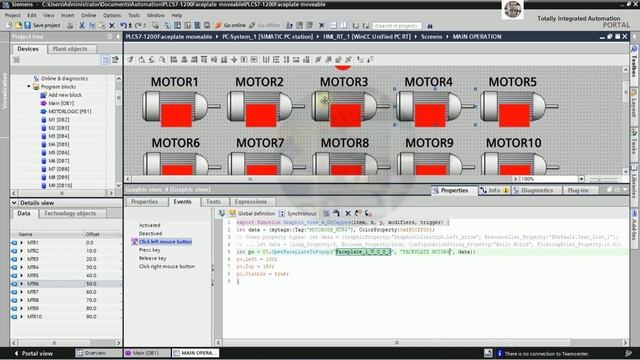640x360 pixels.
Task: Click the MOTOR2 red status rectangle
Action: tap(261, 116)
